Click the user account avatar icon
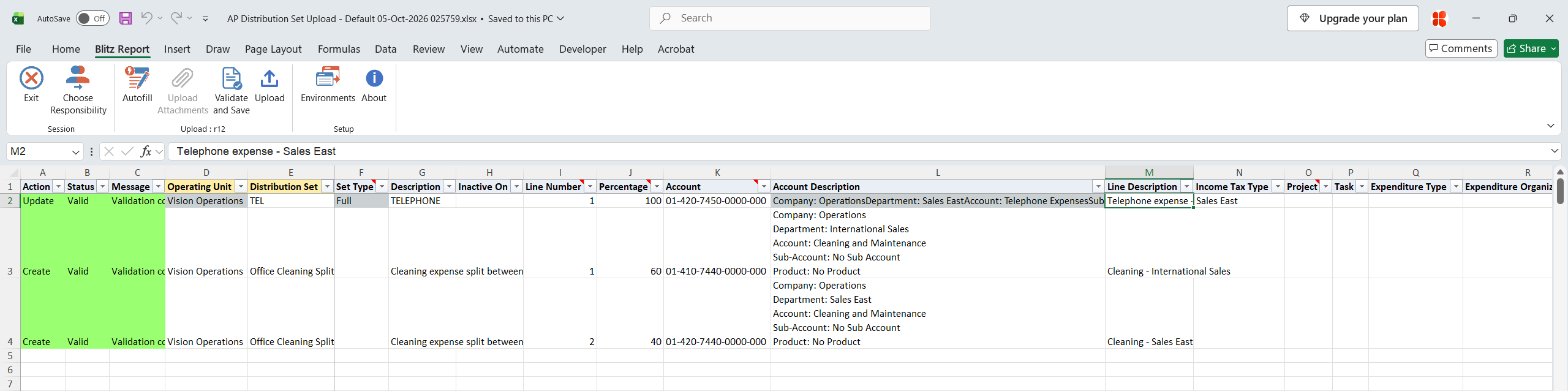This screenshot has width=1568, height=391. pos(1439,18)
